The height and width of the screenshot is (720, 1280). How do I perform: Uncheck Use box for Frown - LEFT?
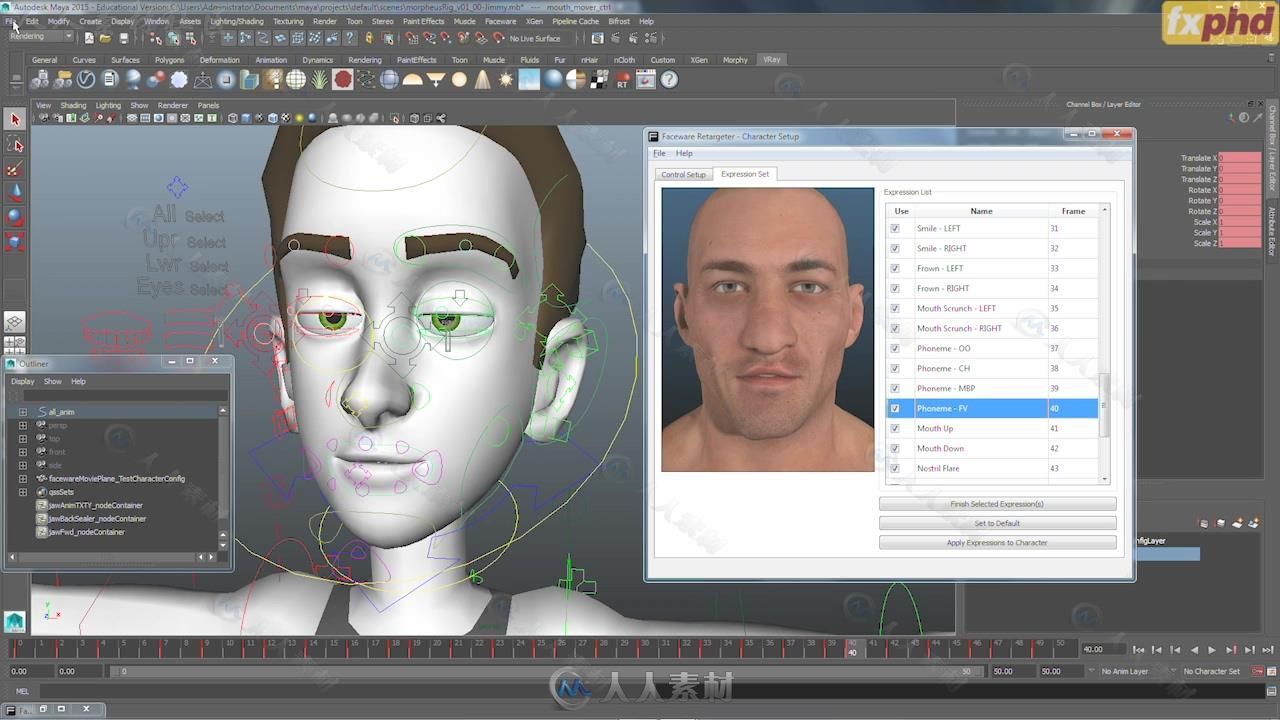tap(895, 268)
